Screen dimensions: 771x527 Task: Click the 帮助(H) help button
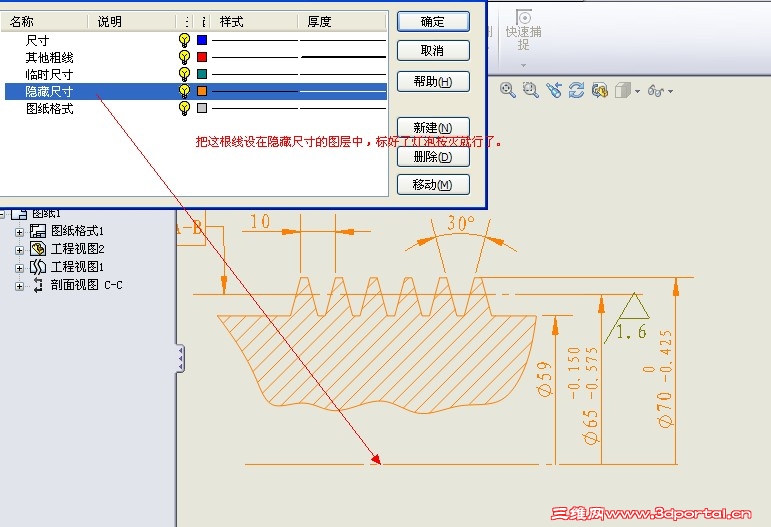pyautogui.click(x=433, y=82)
